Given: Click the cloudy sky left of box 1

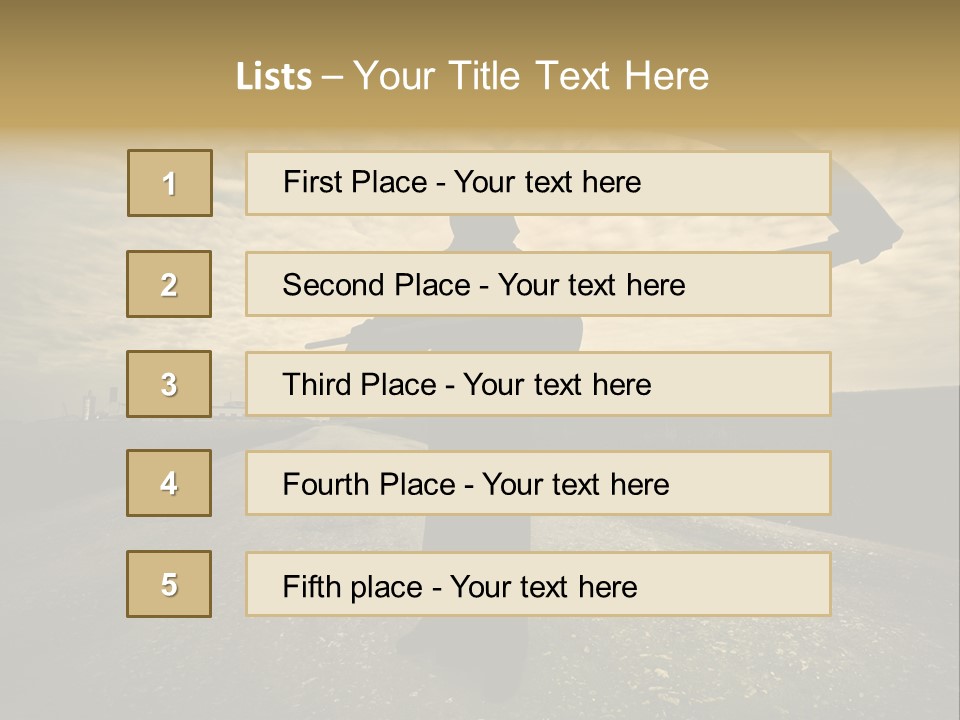Looking at the screenshot, I should (x=60, y=190).
